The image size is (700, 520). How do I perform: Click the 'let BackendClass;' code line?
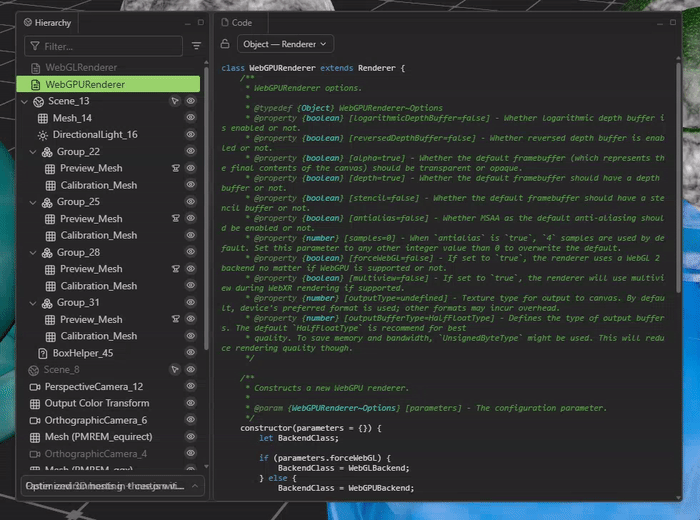click(299, 438)
